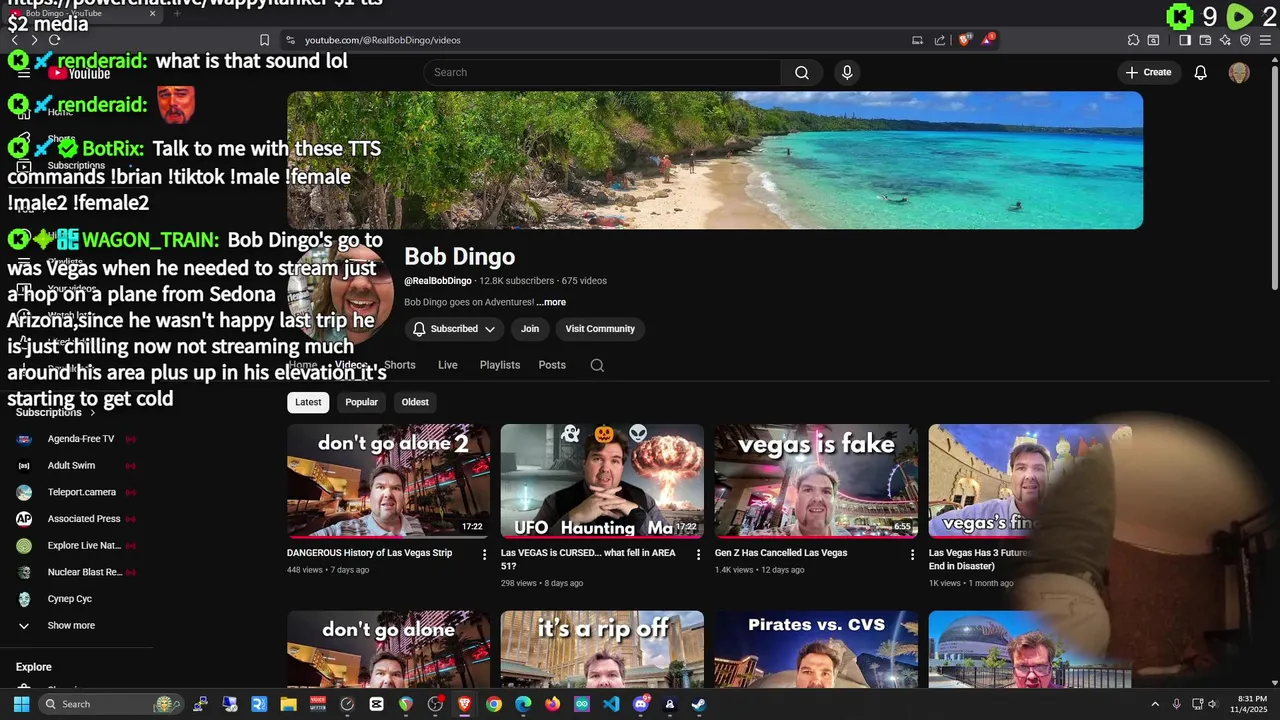Open the Subscribed notification dropdown
Screen dimensions: 1280x720
(454, 329)
